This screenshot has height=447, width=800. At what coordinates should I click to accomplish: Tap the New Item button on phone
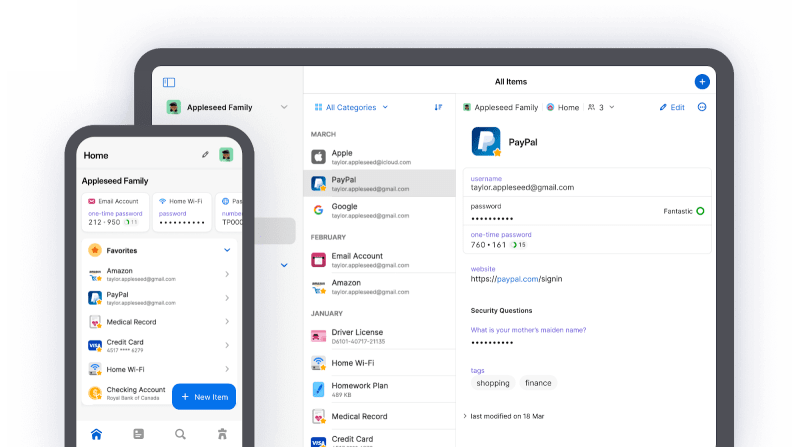[x=204, y=396]
